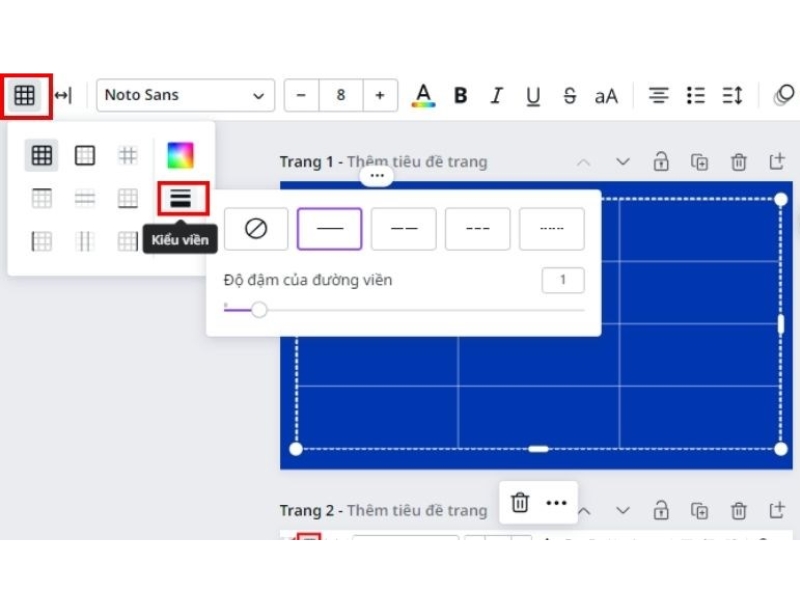Select the outer borders option
The width and height of the screenshot is (800, 600).
(85, 155)
